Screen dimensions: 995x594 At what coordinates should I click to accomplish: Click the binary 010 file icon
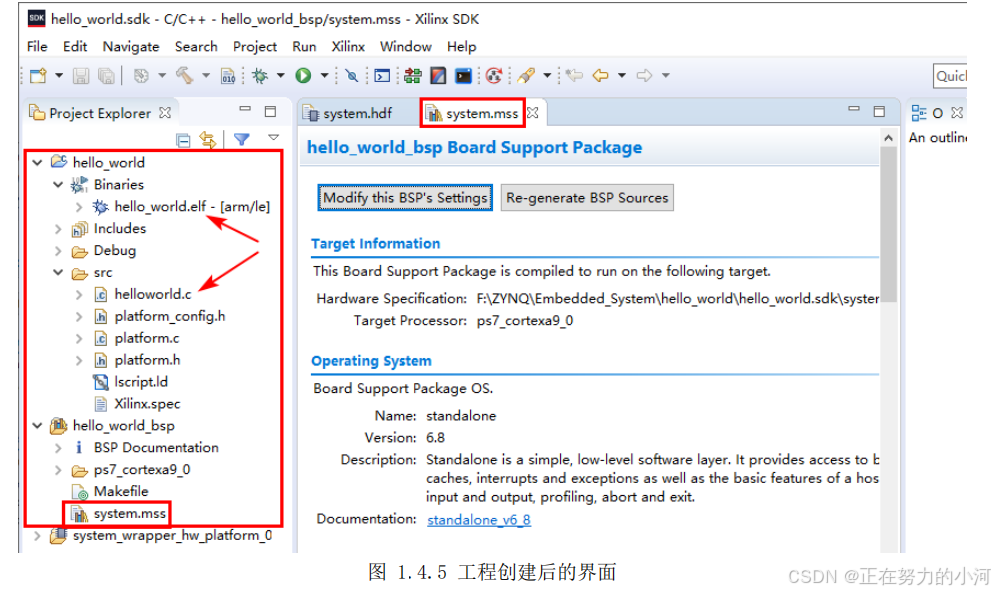[x=228, y=76]
